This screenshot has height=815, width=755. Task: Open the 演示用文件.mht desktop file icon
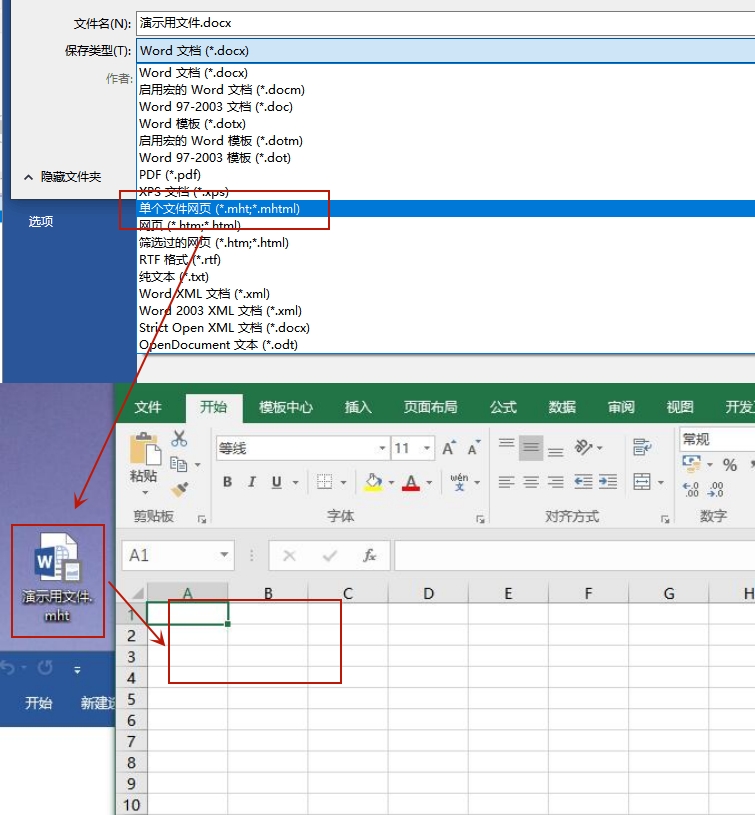(x=57, y=580)
